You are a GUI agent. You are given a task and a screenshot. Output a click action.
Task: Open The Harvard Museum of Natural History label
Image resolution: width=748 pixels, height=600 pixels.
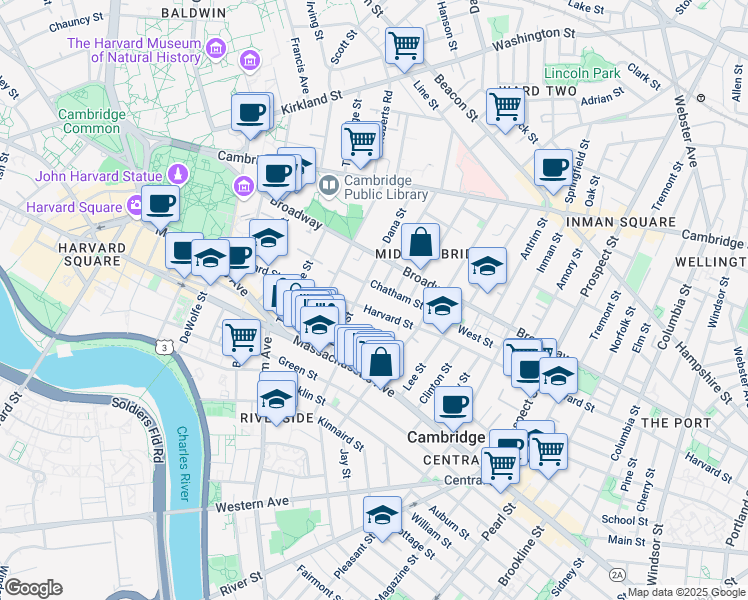[x=134, y=50]
